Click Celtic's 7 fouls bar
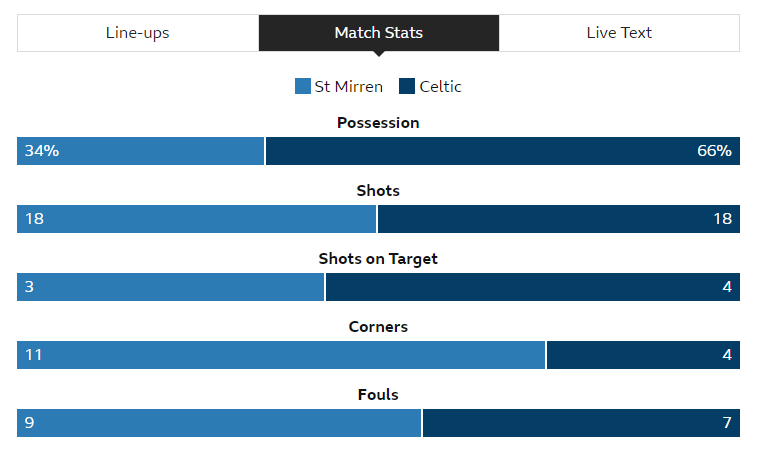Image resolution: width=774 pixels, height=464 pixels. pyautogui.click(x=581, y=423)
